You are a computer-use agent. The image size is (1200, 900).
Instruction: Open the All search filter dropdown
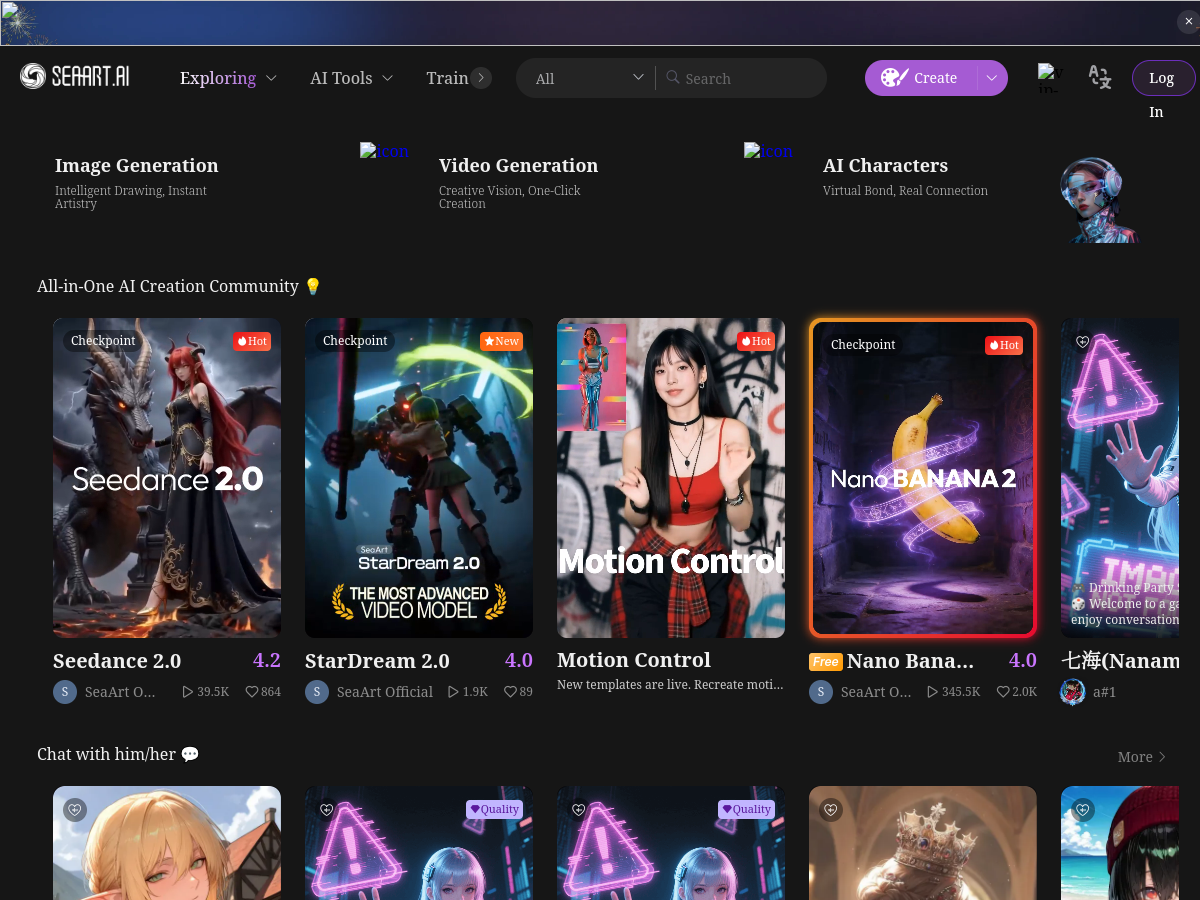[588, 77]
